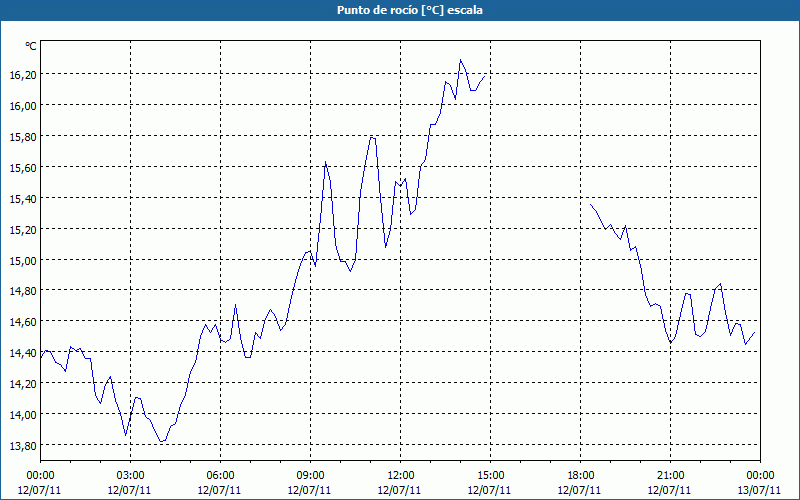Image resolution: width=800 pixels, height=500 pixels.
Task: Select the 14,00 y-axis value
Action: point(23,415)
